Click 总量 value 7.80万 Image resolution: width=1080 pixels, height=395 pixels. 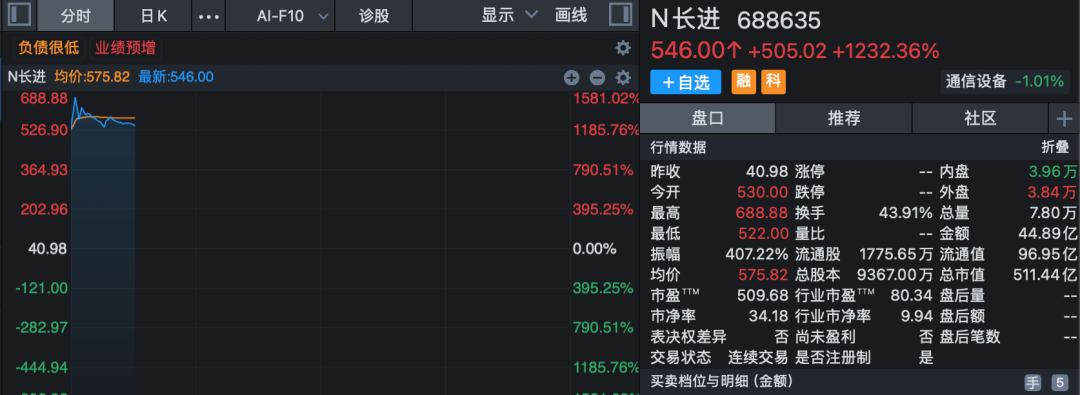tap(1052, 213)
